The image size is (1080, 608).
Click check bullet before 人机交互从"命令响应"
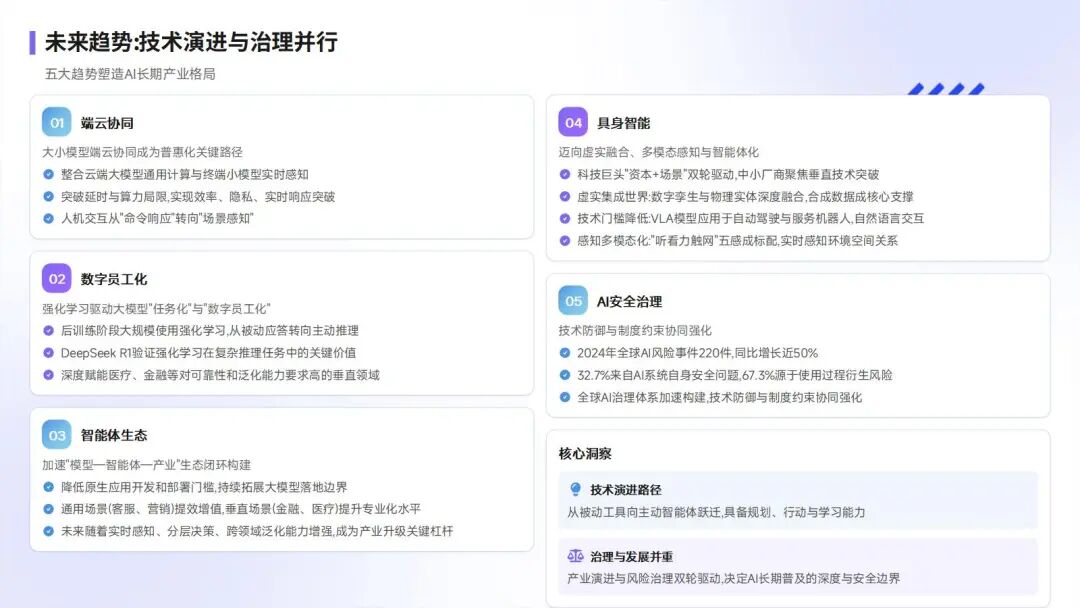point(48,218)
